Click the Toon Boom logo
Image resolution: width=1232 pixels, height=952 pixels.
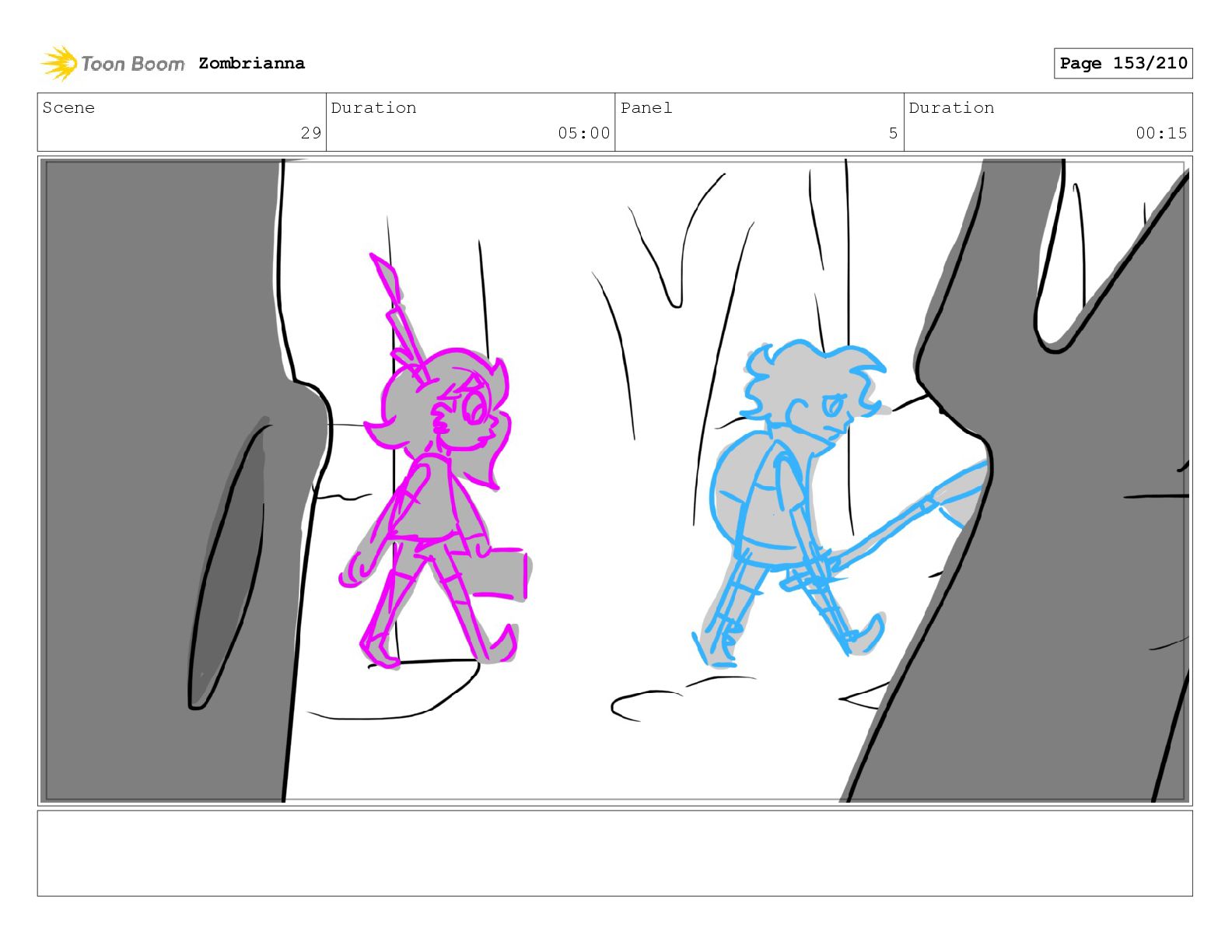tap(113, 63)
